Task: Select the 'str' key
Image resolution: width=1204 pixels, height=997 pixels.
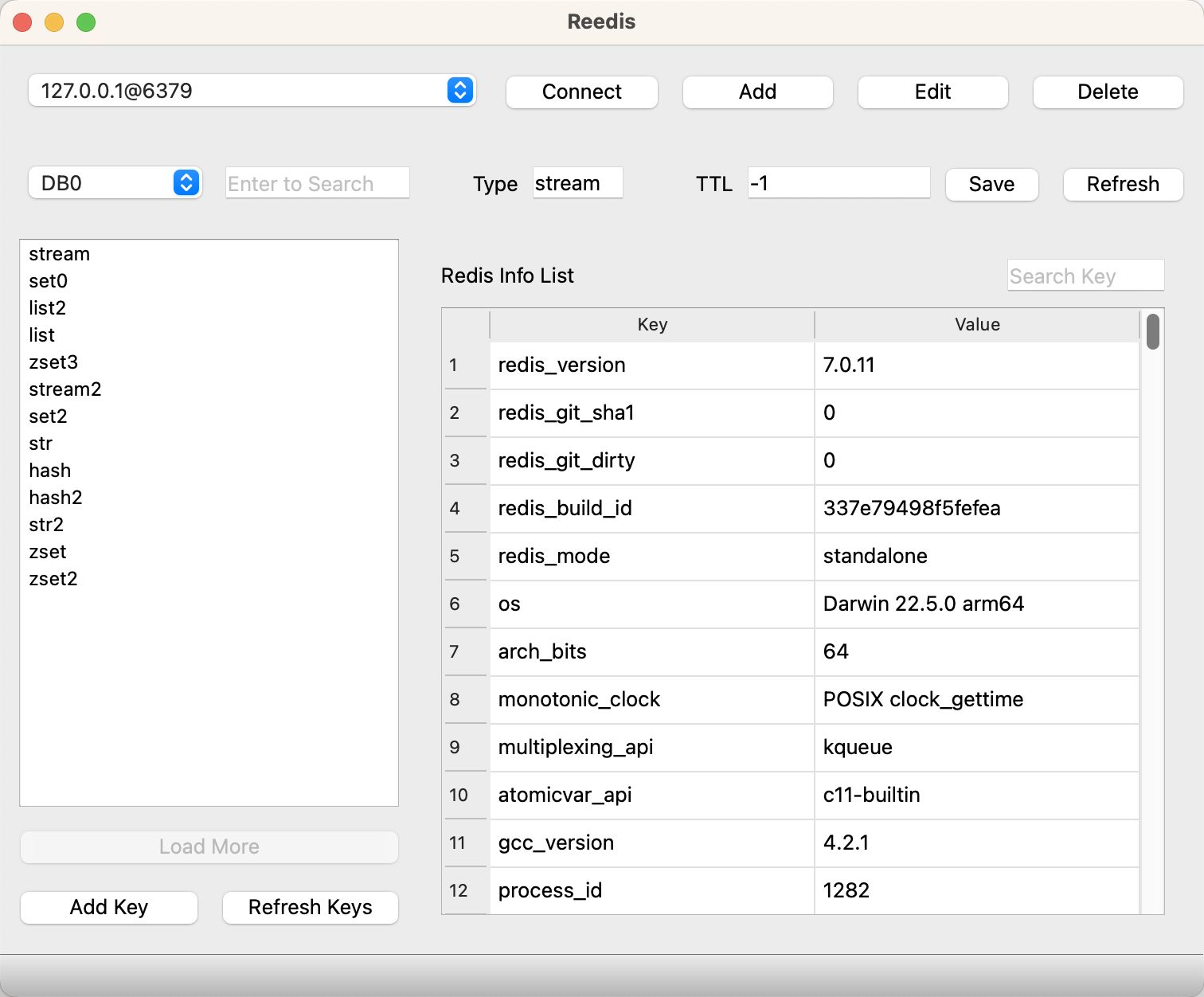Action: coord(209,444)
